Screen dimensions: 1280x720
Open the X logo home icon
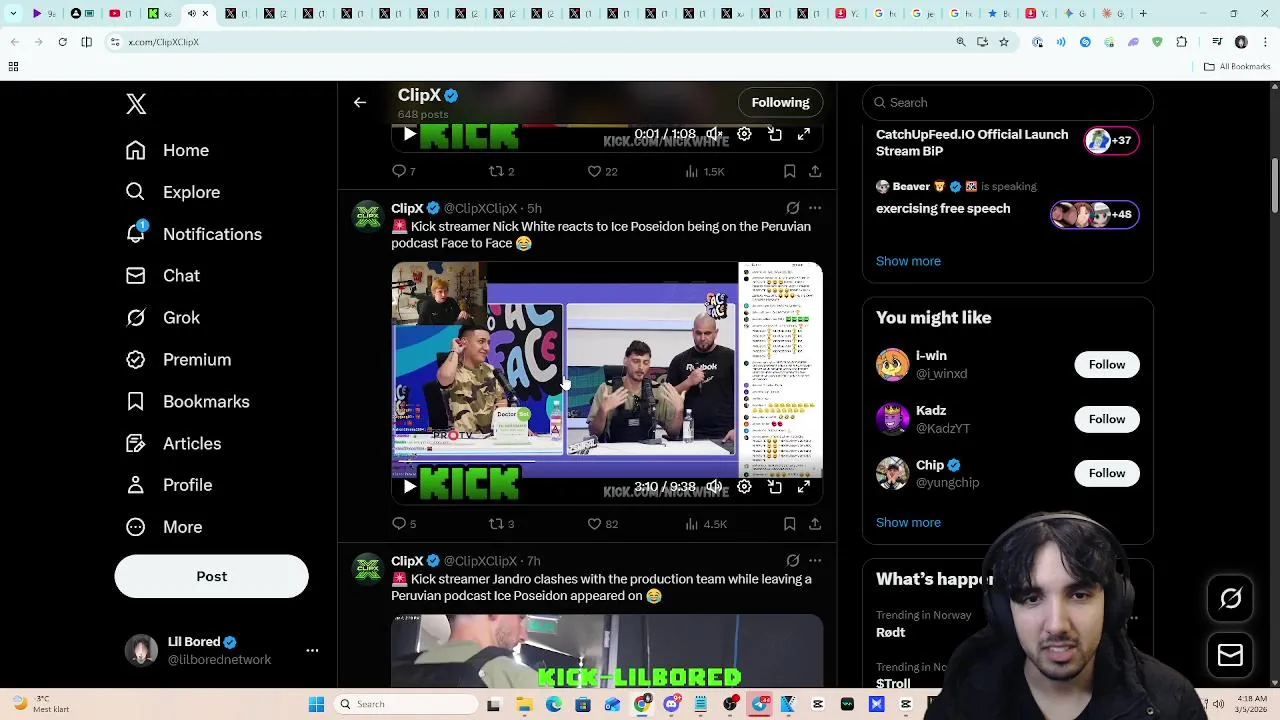136,104
